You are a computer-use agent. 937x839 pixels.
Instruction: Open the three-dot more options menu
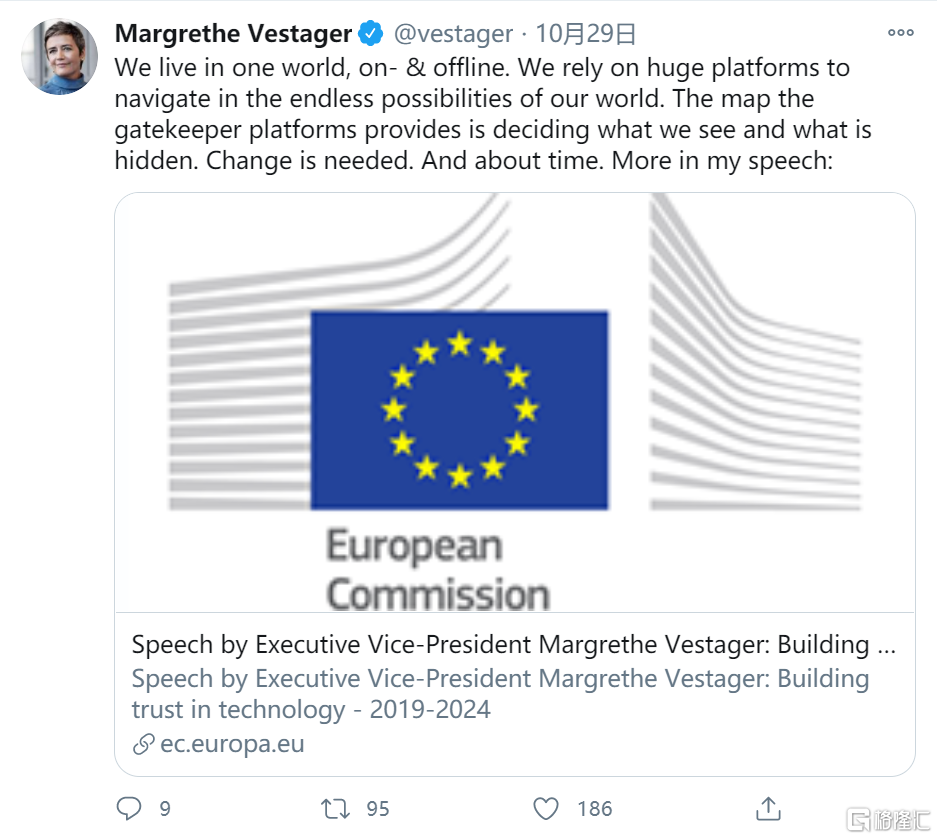click(x=900, y=33)
